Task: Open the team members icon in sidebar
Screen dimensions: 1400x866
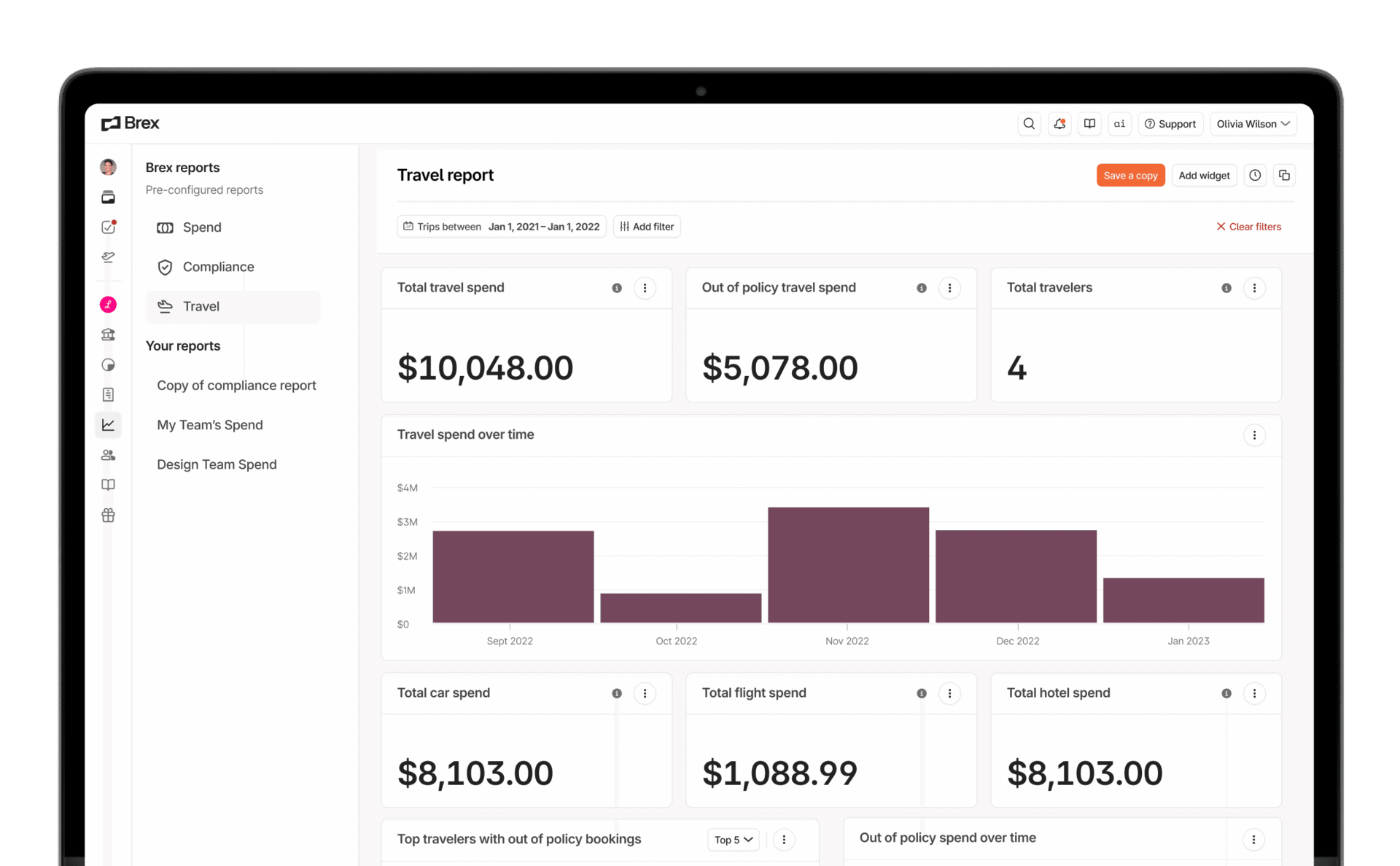Action: coord(107,455)
